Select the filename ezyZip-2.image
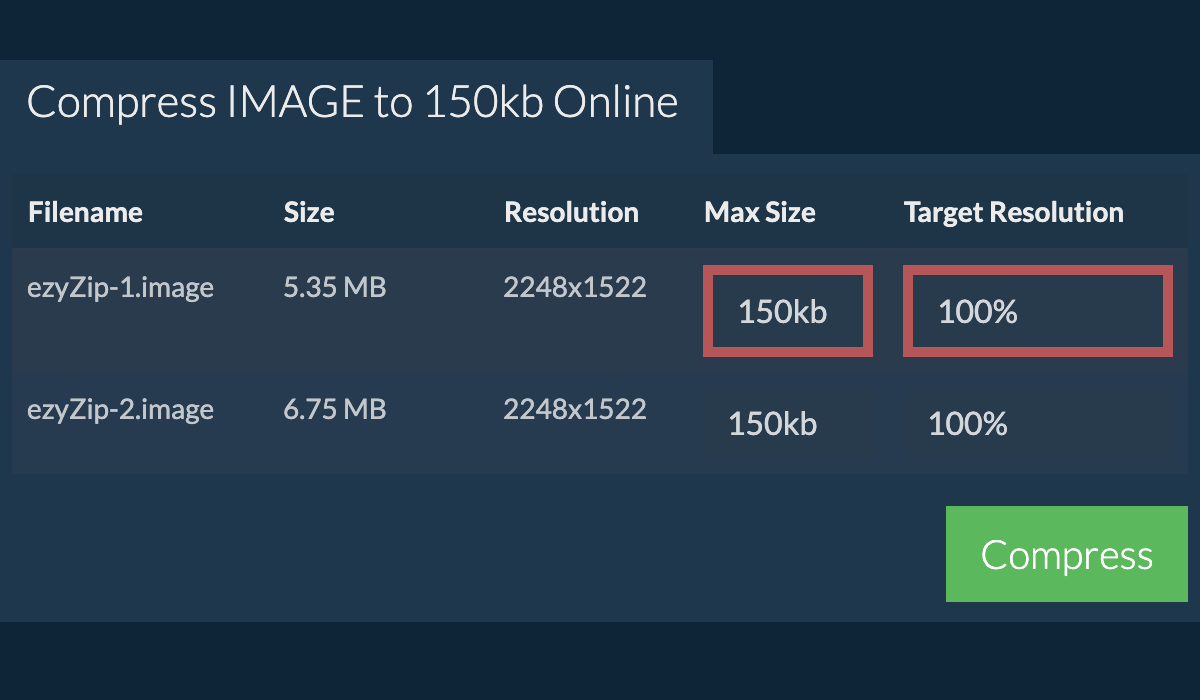1200x700 pixels. click(120, 409)
